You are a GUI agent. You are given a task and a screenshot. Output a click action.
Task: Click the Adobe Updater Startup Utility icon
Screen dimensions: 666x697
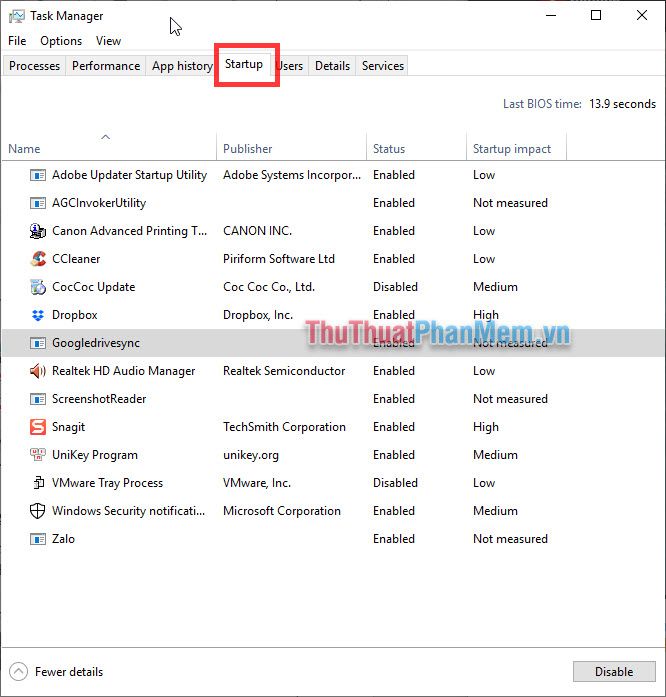coord(38,175)
